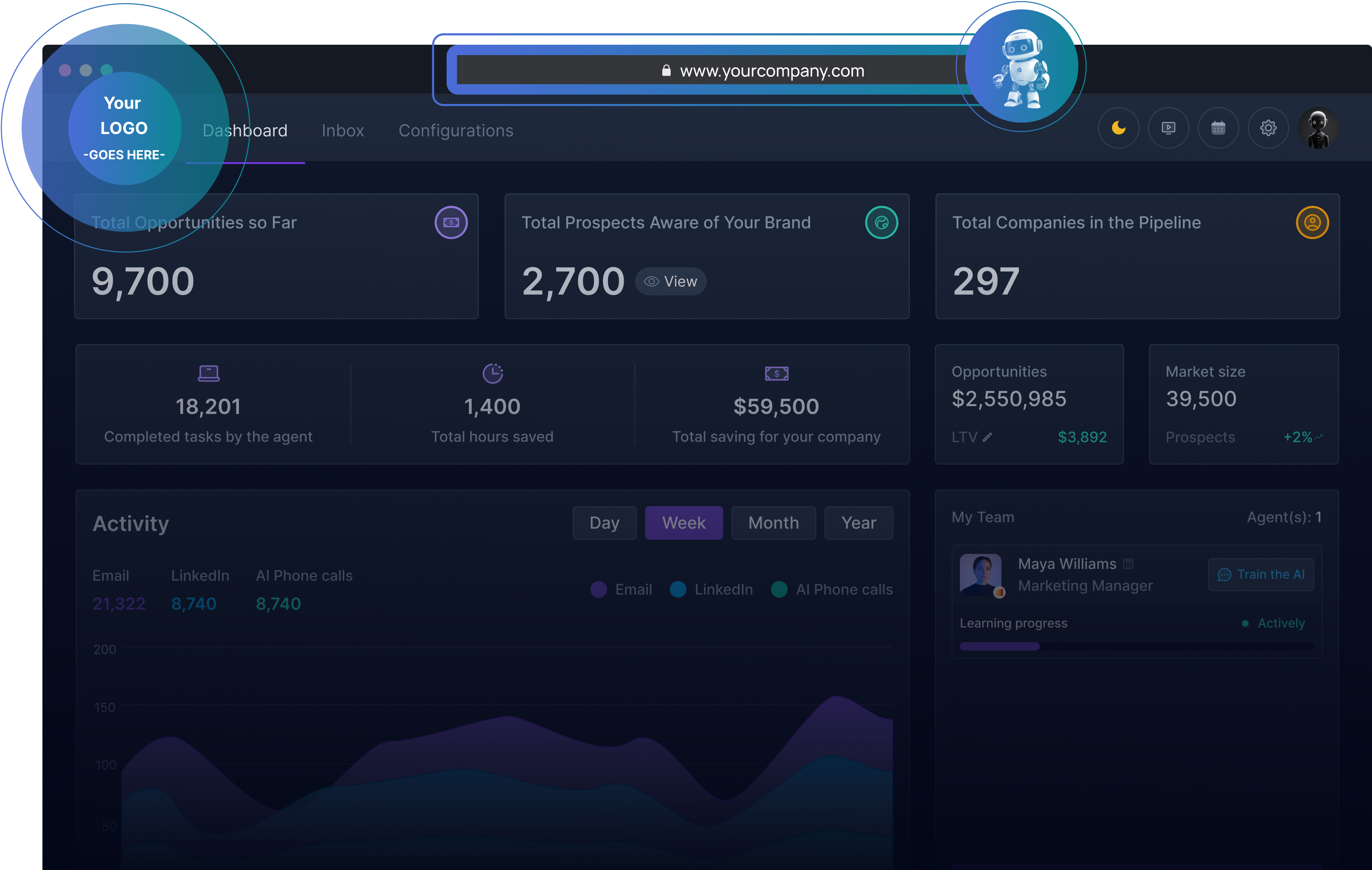Select the Week activity range
The width and height of the screenshot is (1372, 870).
coord(684,523)
